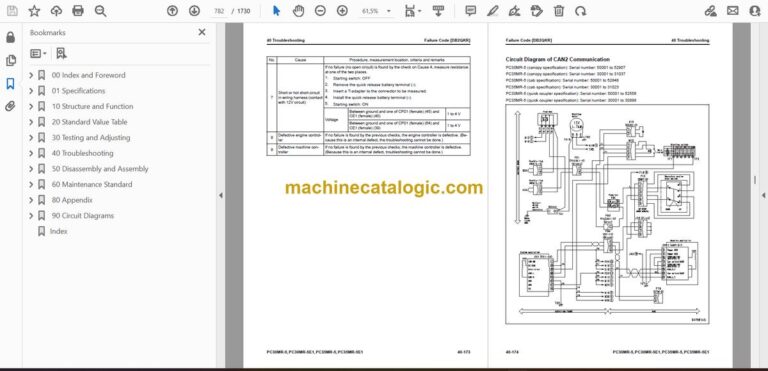The width and height of the screenshot is (768, 371).
Task: Jump to 40 Troubleshooting section
Action: 82,153
